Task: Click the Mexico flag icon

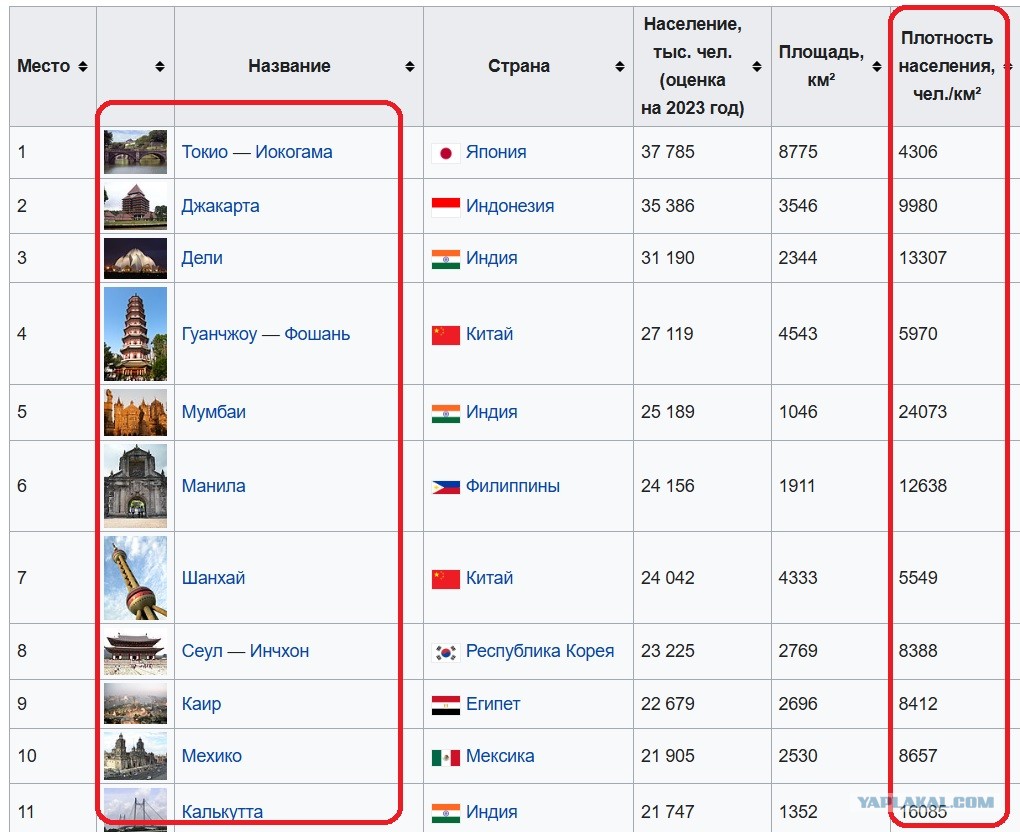Action: 446,757
